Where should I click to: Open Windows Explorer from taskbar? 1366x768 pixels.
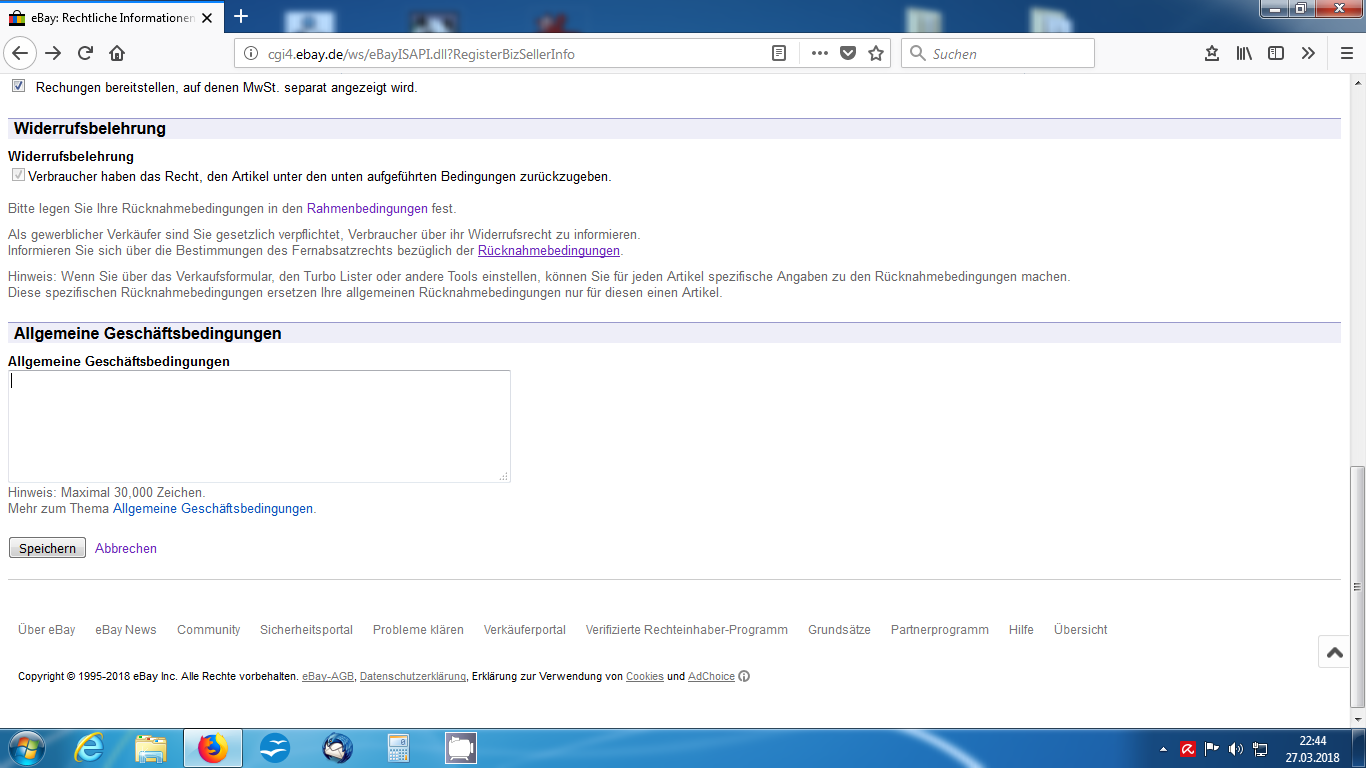pyautogui.click(x=151, y=748)
